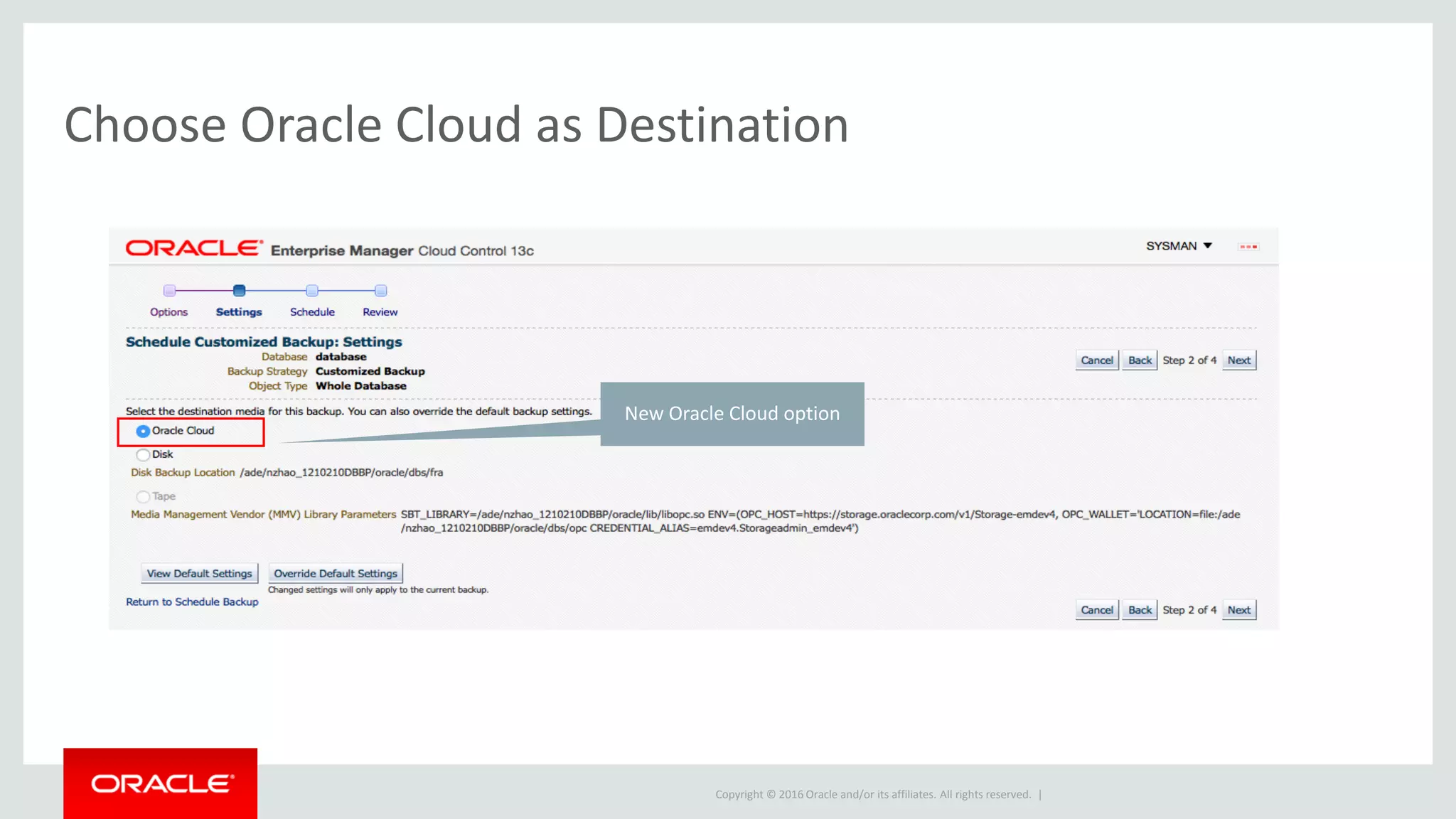Click the 'Whole Database' object type value
The image size is (1456, 819).
pyautogui.click(x=361, y=386)
